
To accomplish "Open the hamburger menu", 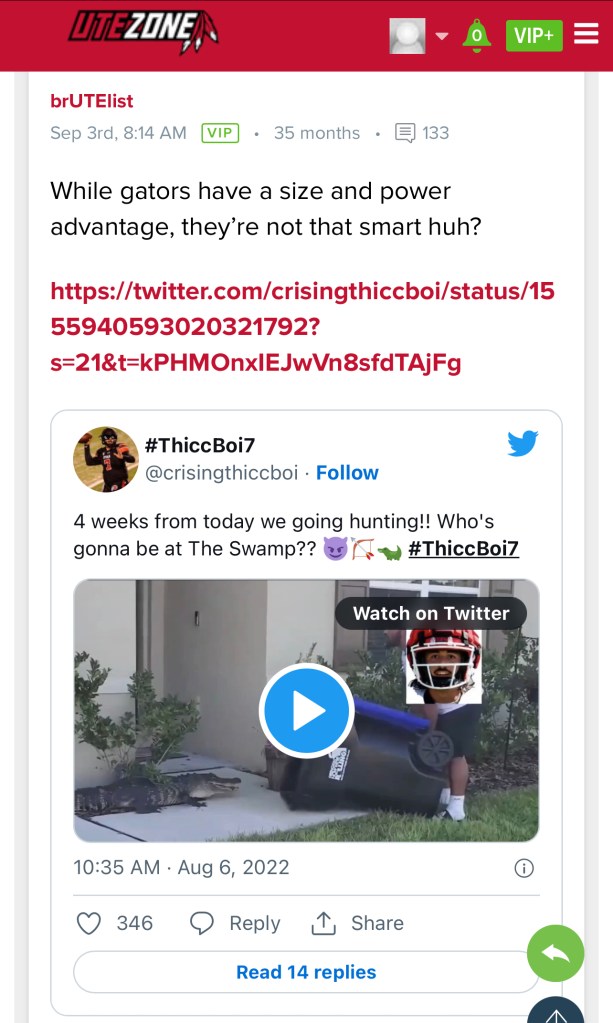I will tap(586, 35).
